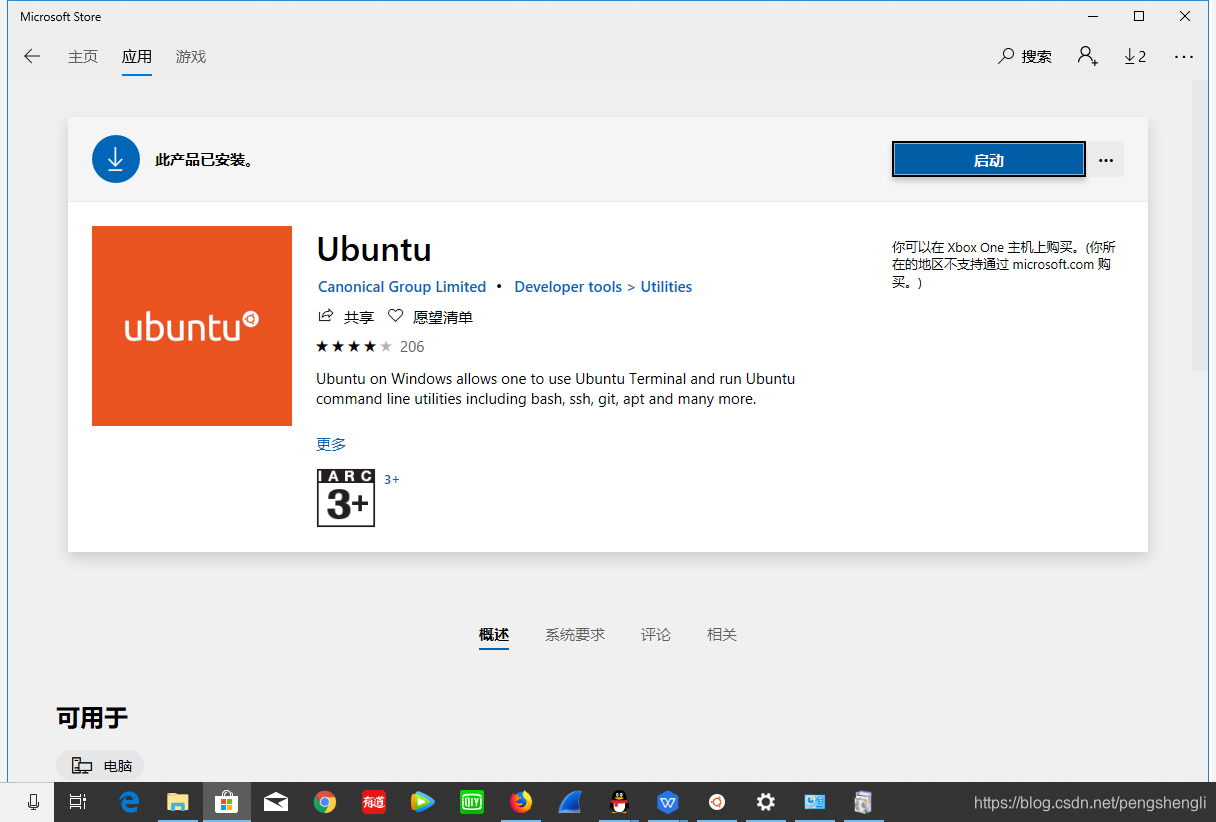Select the 概述 tab
This screenshot has width=1216, height=822.
pos(494,635)
